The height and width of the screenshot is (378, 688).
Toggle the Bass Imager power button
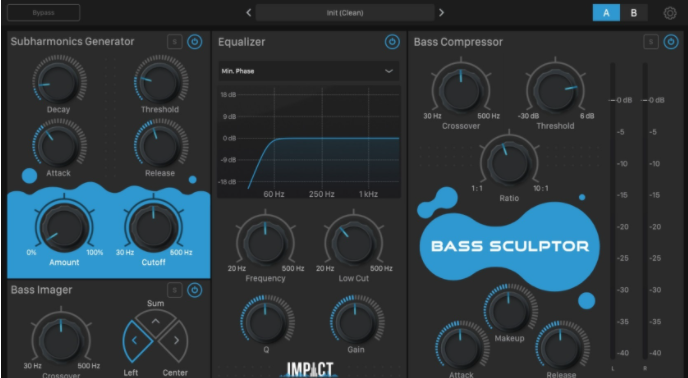(x=195, y=290)
